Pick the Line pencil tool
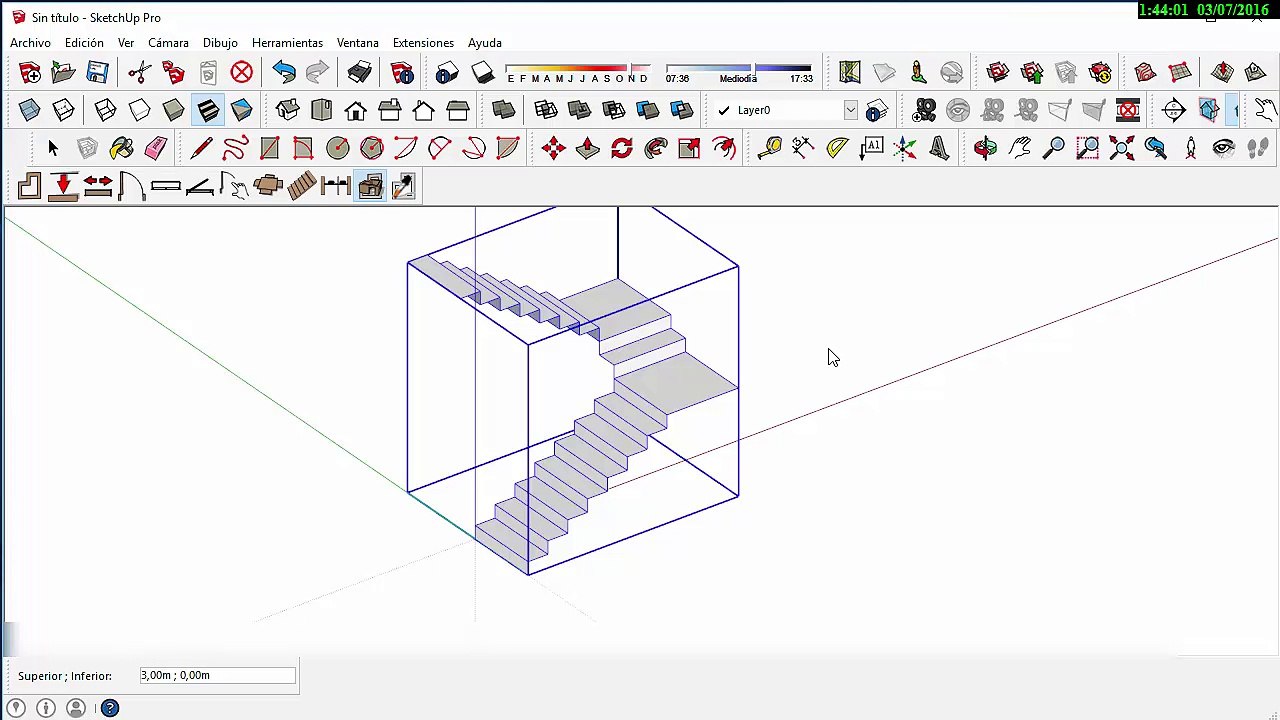 201,148
